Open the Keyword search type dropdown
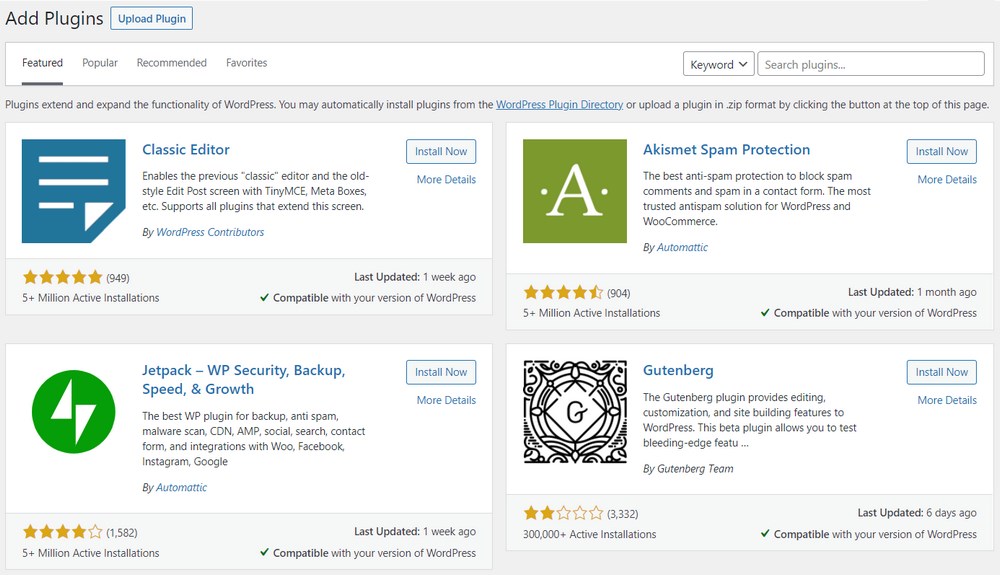This screenshot has height=575, width=1000. pyautogui.click(x=718, y=64)
